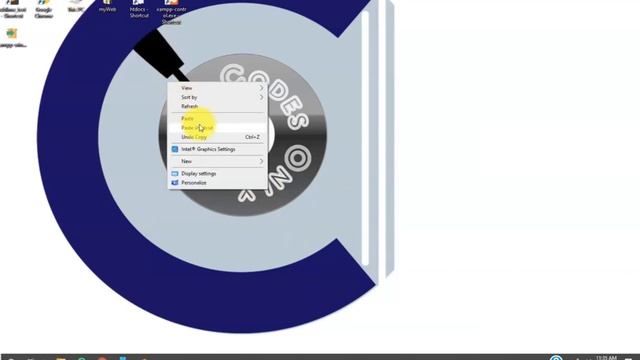Screen dimensions: 640x360
Task: Select the xampp-control.exe shortcut desktop icon
Action: coord(171,12)
